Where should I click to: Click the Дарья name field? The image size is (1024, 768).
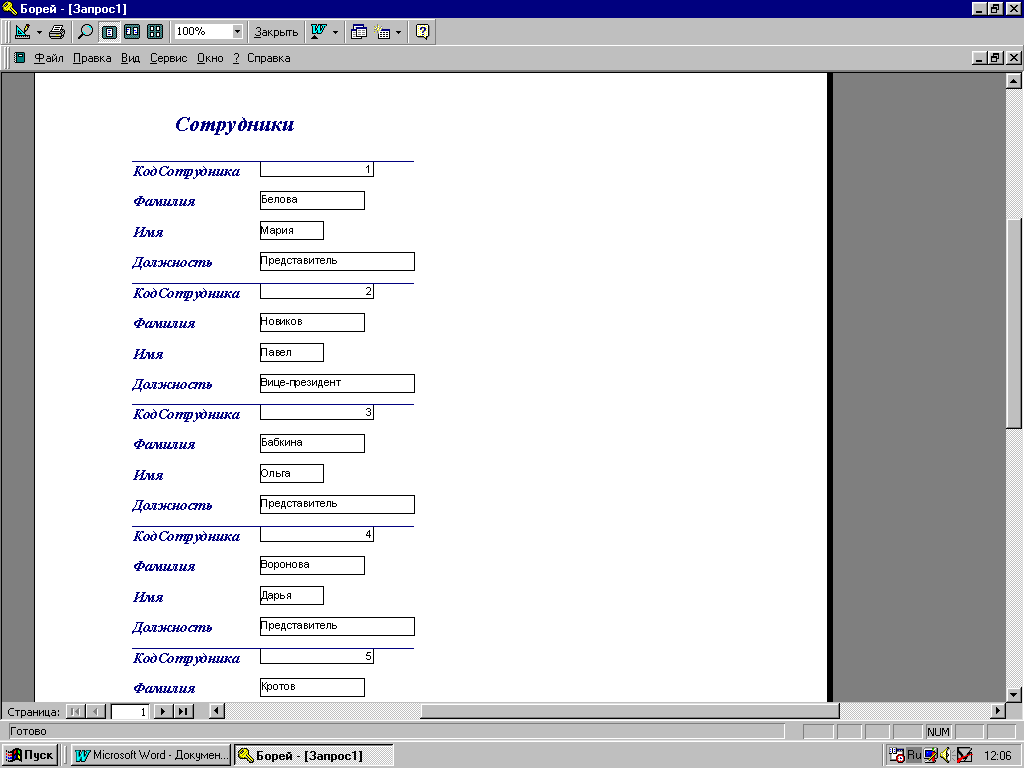coord(291,596)
